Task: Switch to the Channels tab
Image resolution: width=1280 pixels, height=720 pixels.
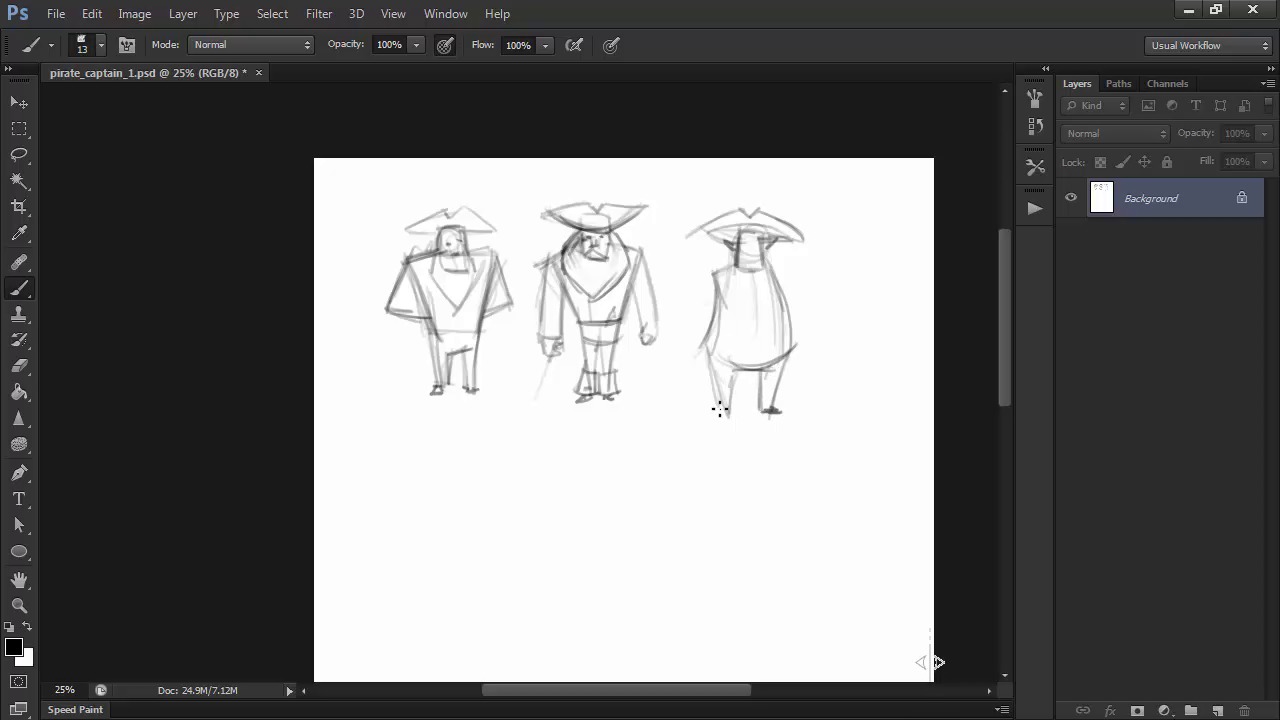Action: 1167,84
